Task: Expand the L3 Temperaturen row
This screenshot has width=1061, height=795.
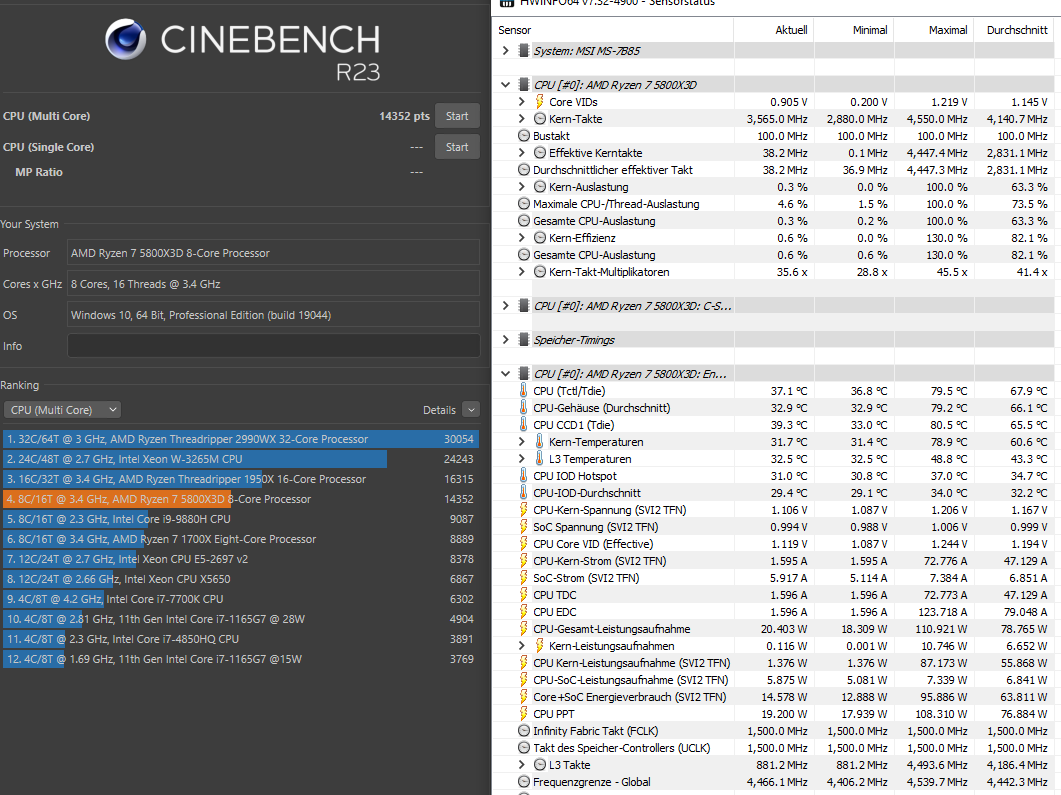Action: [522, 459]
